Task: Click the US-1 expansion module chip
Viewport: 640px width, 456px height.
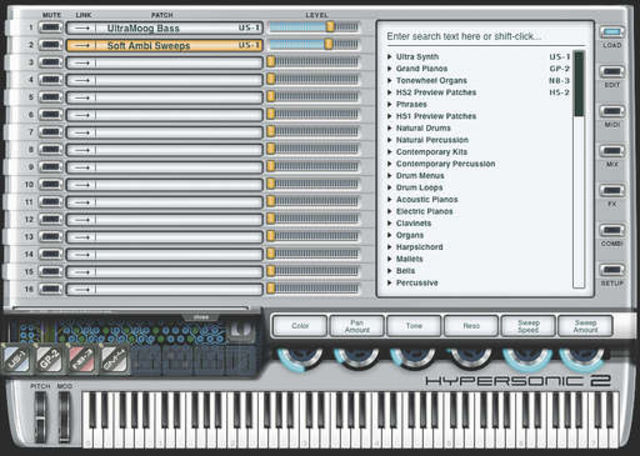Action: click(16, 359)
